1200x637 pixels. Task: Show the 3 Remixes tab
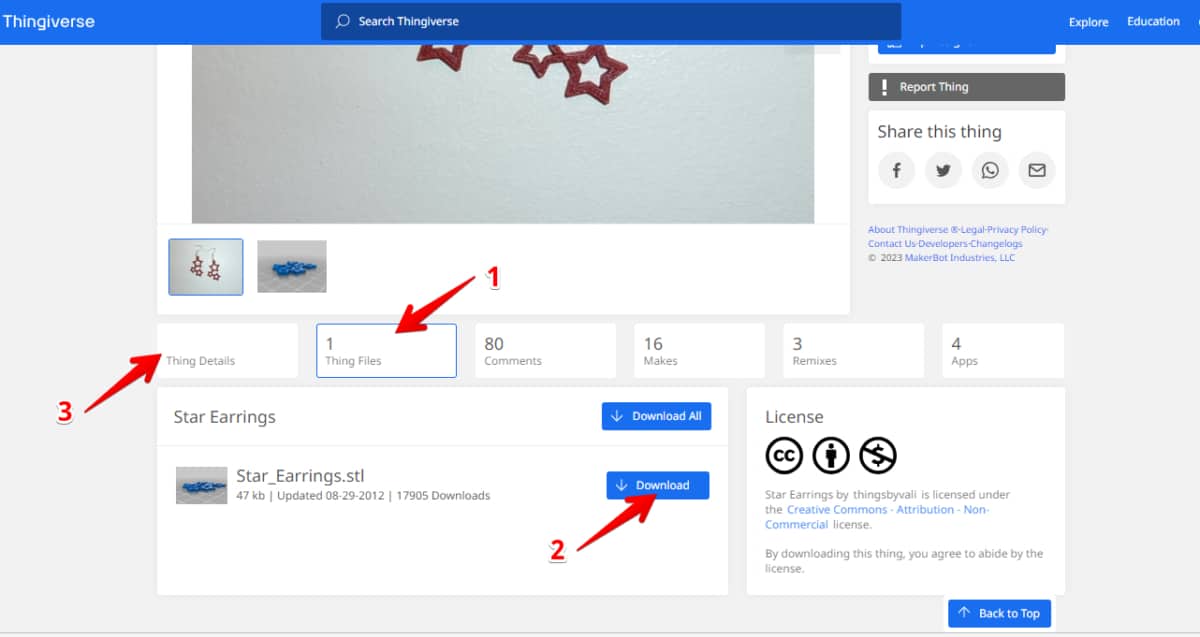853,350
